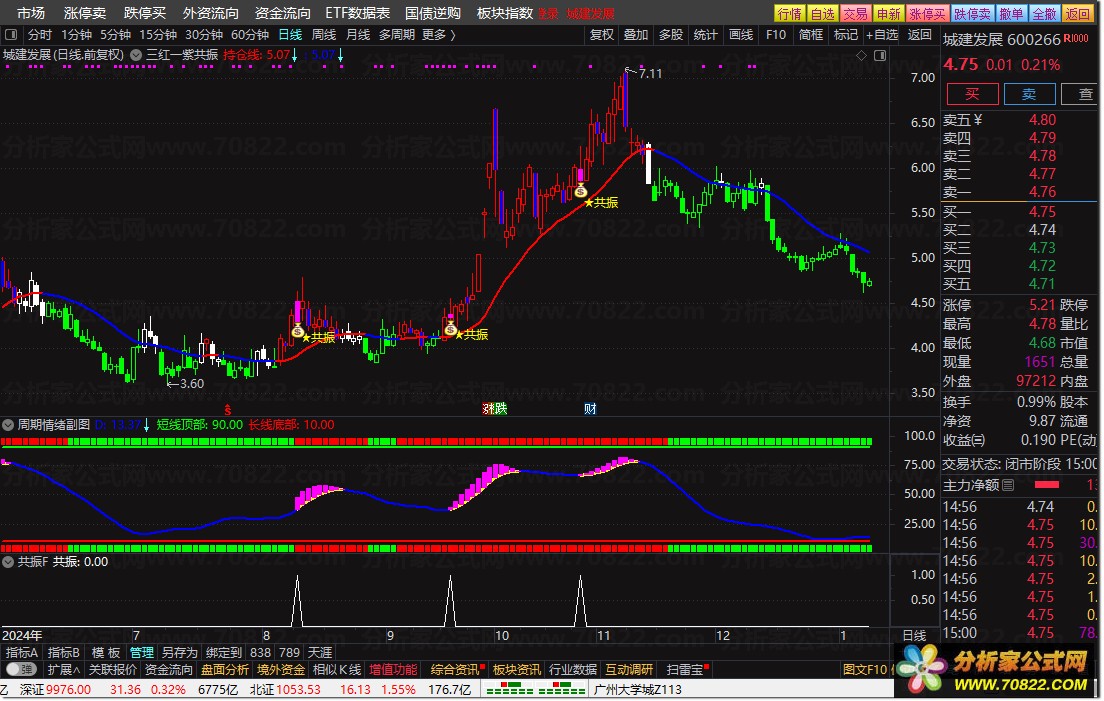The height and width of the screenshot is (701, 1104).
Task: Click the money bag signal in August
Action: coord(298,330)
